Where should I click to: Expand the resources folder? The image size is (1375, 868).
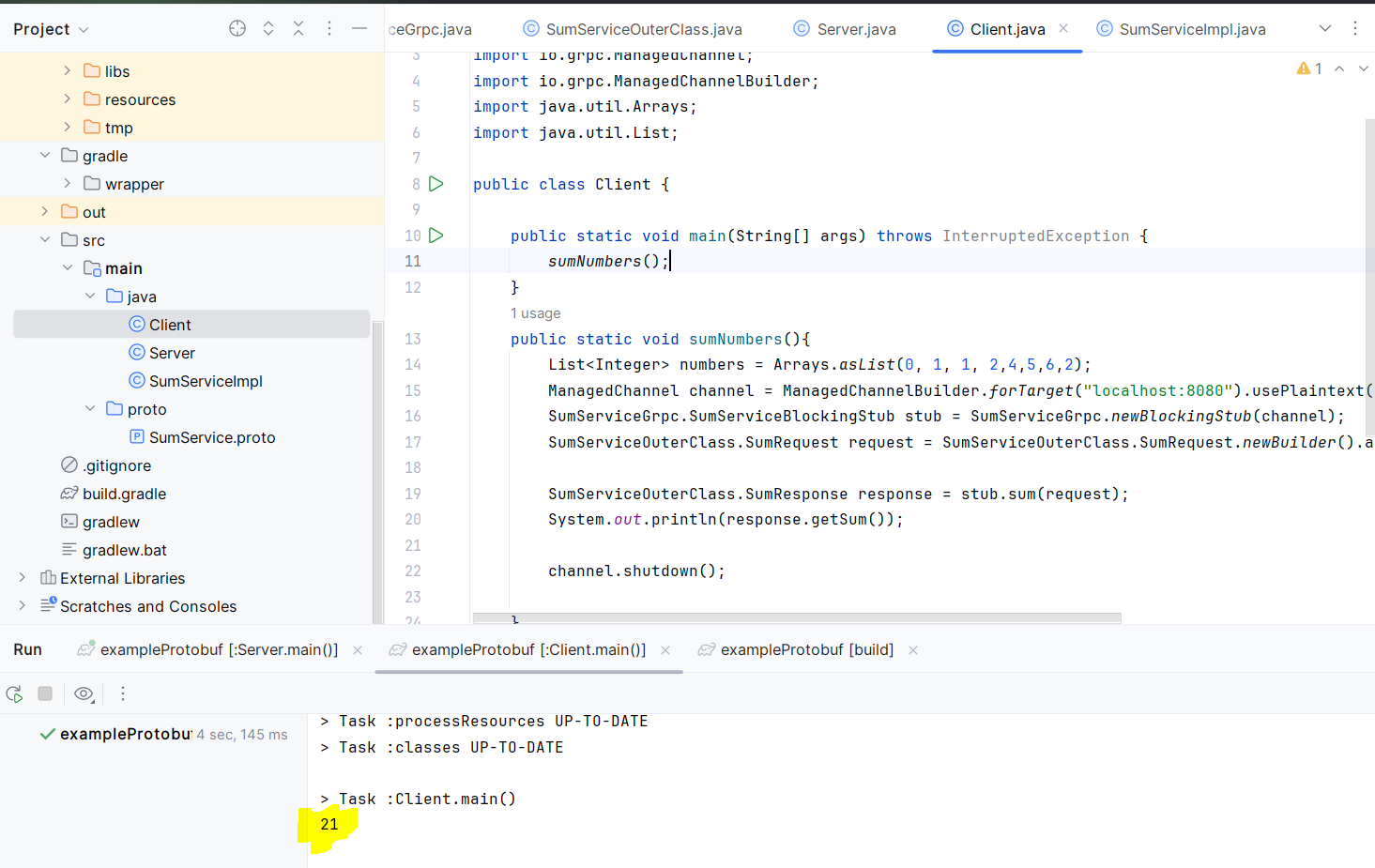[67, 99]
